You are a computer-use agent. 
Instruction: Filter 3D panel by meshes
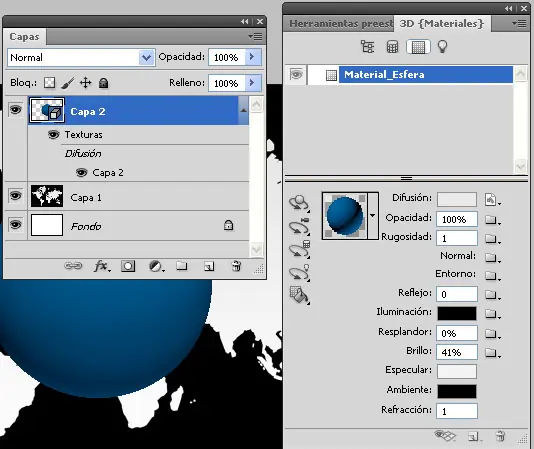[392, 47]
